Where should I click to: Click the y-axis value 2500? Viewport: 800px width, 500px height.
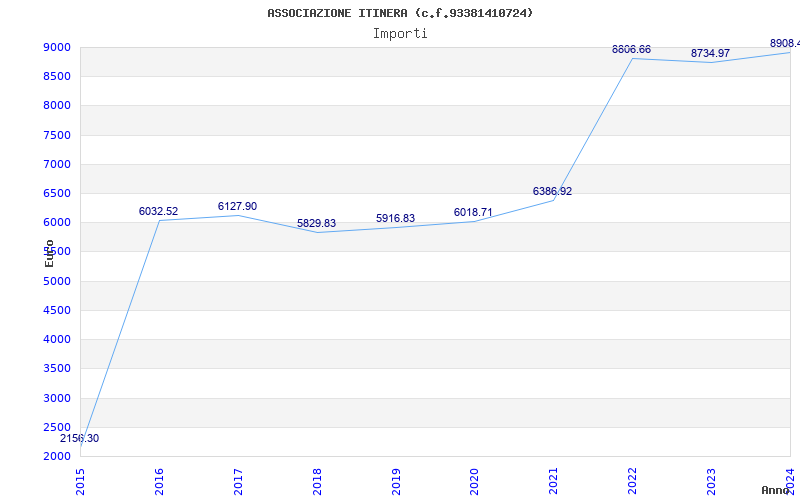(x=58, y=427)
